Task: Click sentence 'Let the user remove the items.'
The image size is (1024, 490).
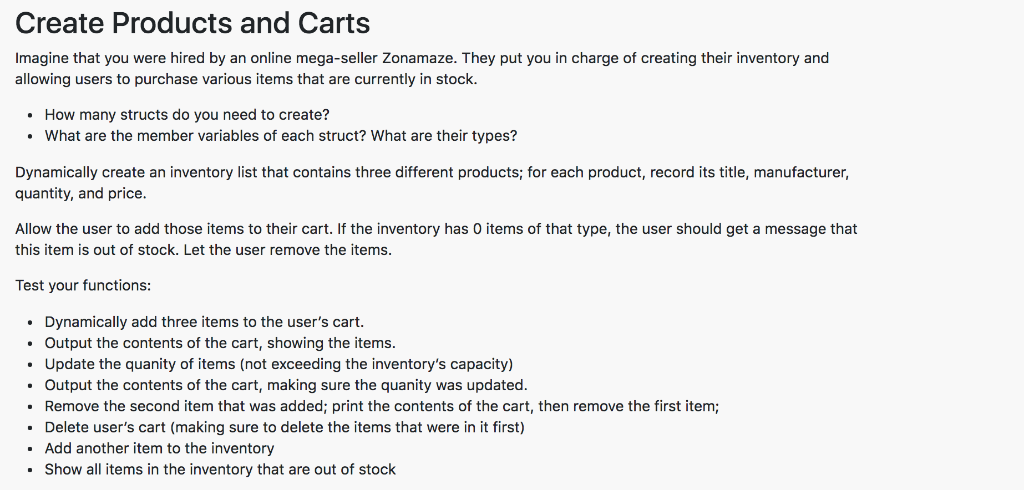Action: tap(287, 250)
